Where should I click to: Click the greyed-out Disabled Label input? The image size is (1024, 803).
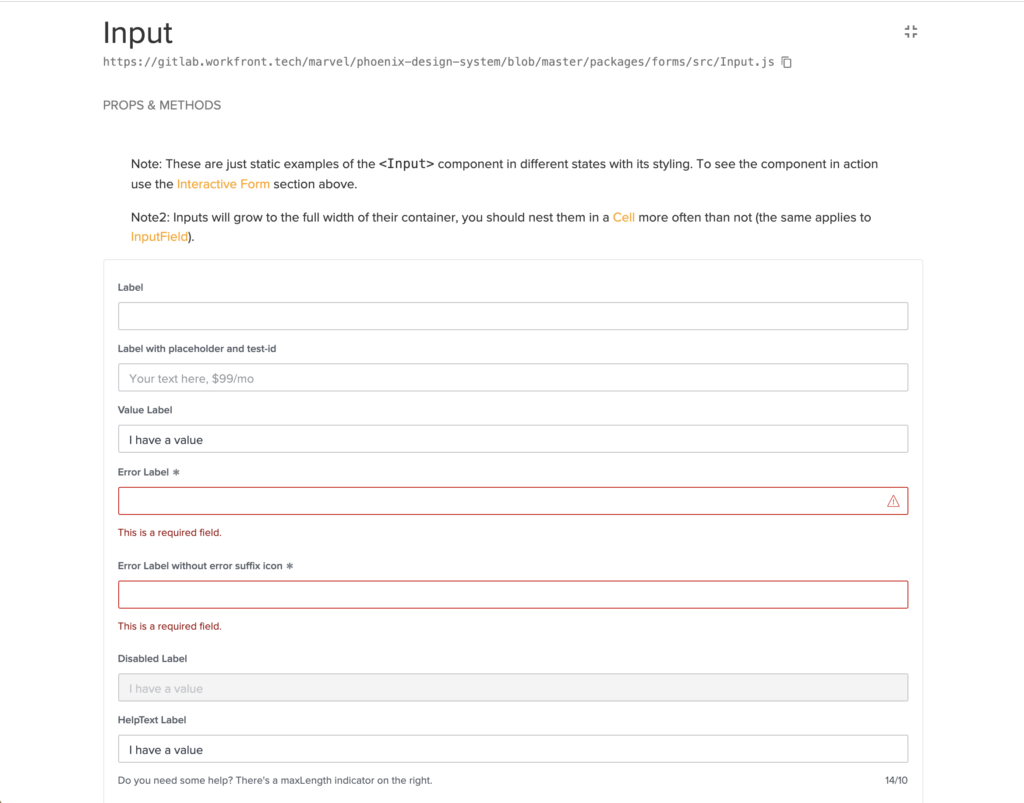pos(512,688)
